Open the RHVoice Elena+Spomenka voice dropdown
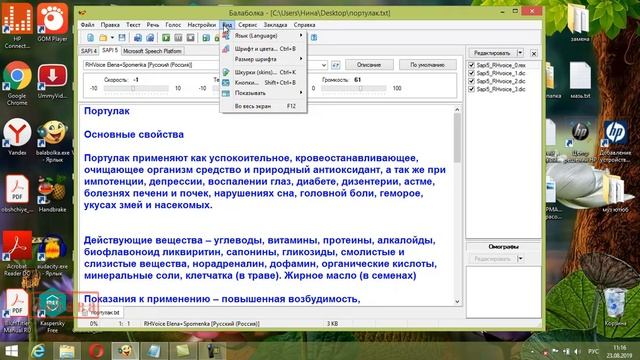640x360 pixels. pyautogui.click(x=324, y=65)
